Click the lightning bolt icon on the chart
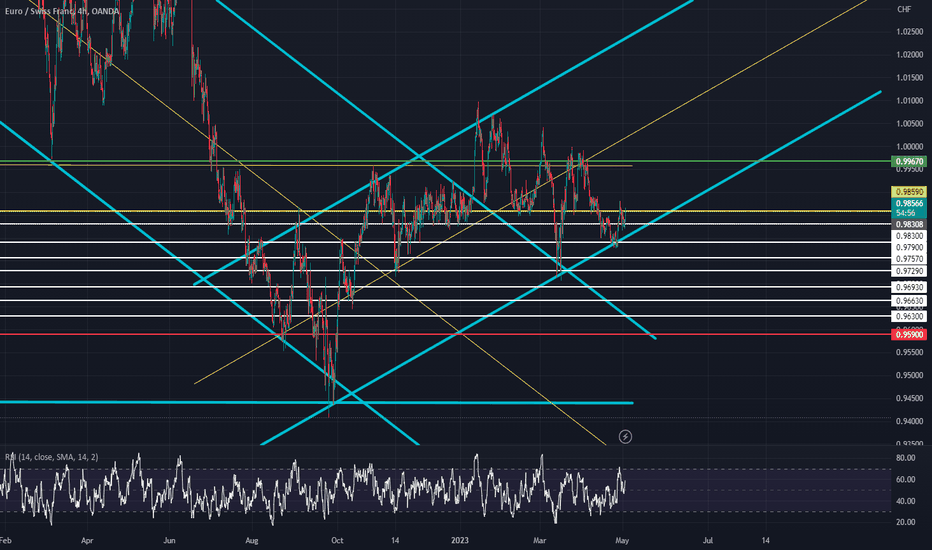The height and width of the screenshot is (550, 932). [x=625, y=437]
